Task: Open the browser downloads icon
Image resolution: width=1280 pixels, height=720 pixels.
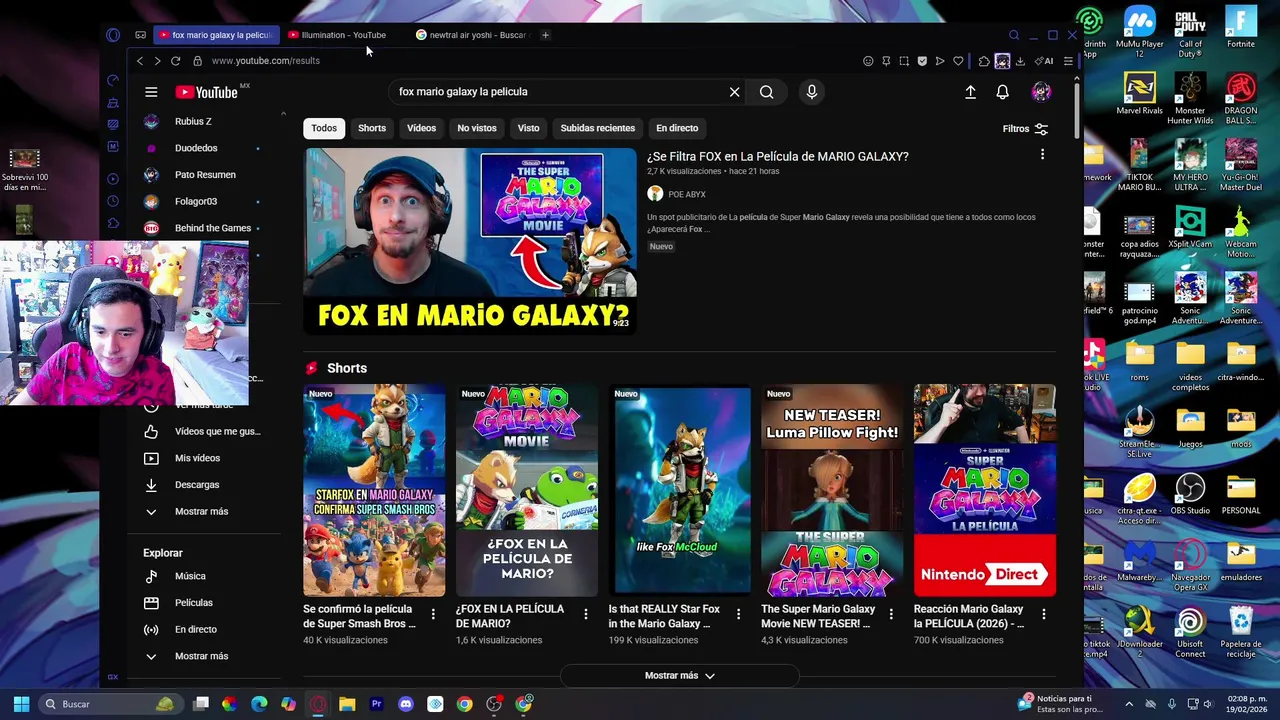Action: click(x=1020, y=61)
